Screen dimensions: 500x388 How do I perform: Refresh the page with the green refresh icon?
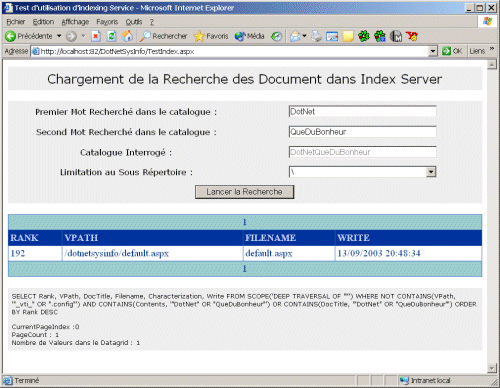click(112, 36)
